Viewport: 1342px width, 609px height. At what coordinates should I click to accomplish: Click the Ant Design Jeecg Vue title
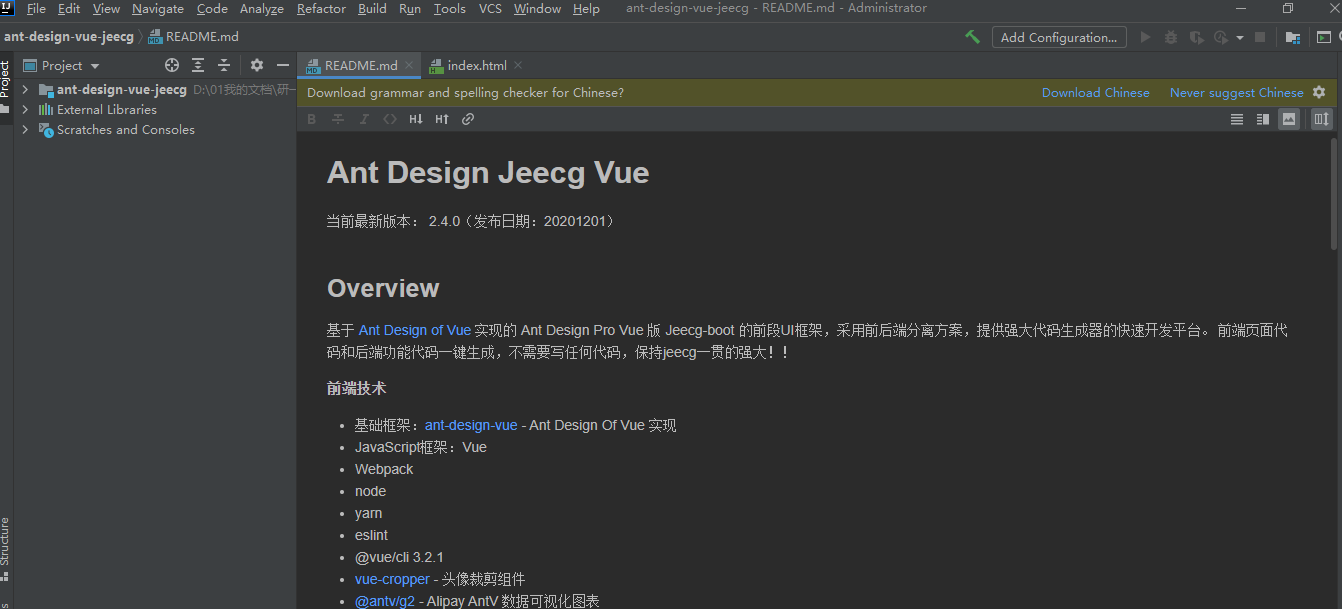click(488, 172)
